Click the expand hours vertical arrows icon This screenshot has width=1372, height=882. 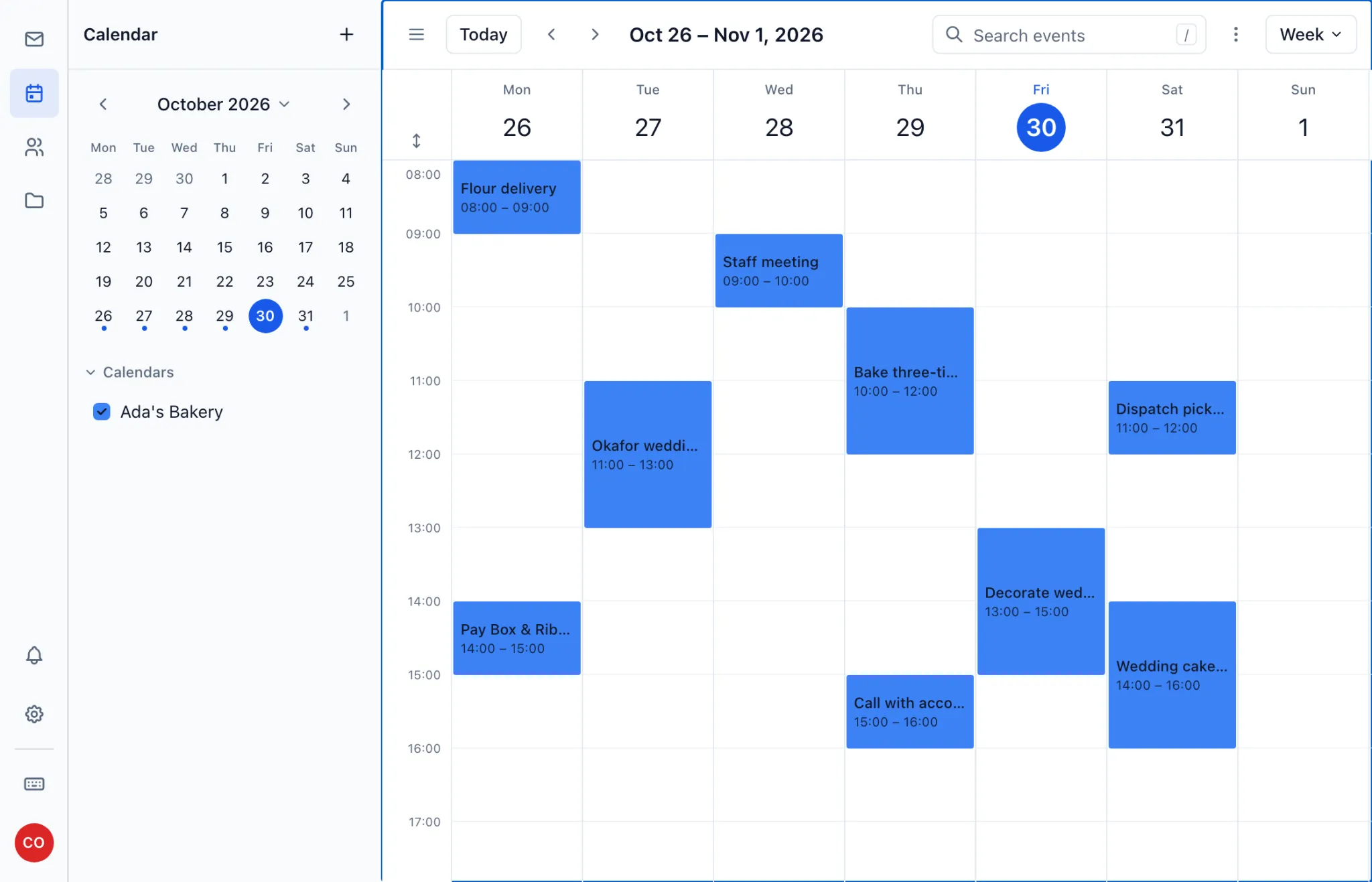point(416,141)
